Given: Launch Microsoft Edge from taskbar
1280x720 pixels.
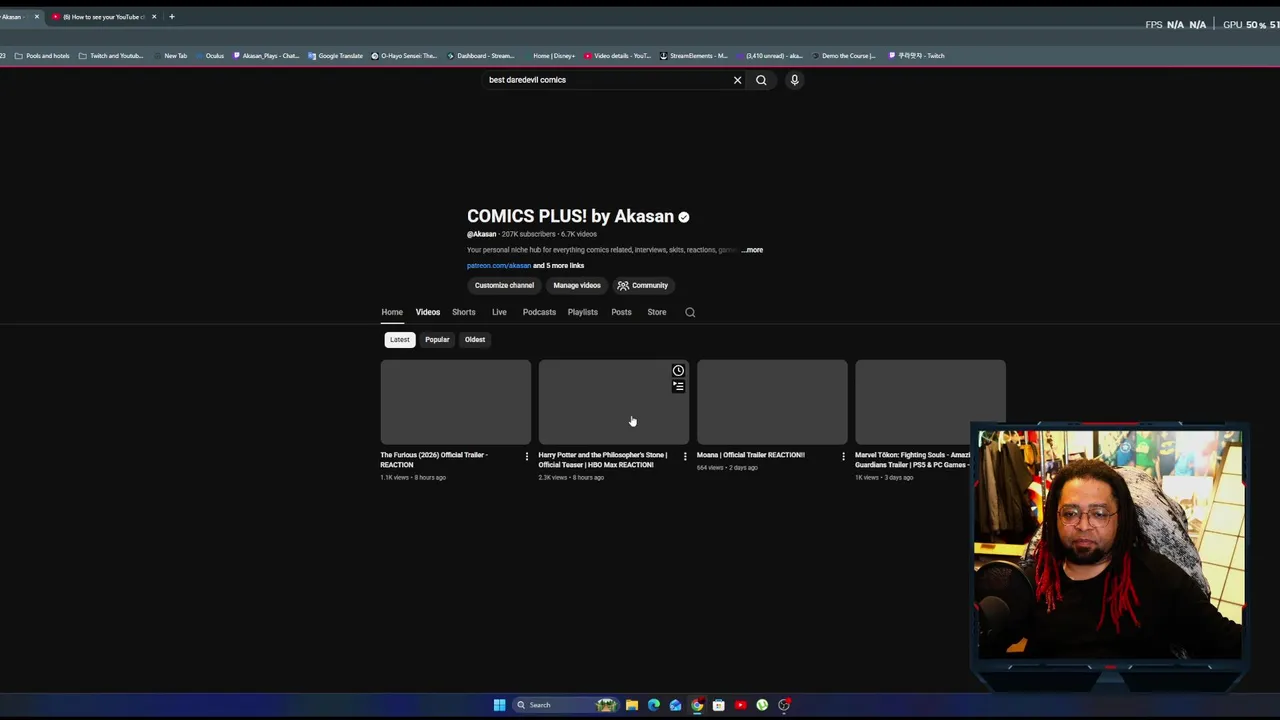Looking at the screenshot, I should (654, 705).
